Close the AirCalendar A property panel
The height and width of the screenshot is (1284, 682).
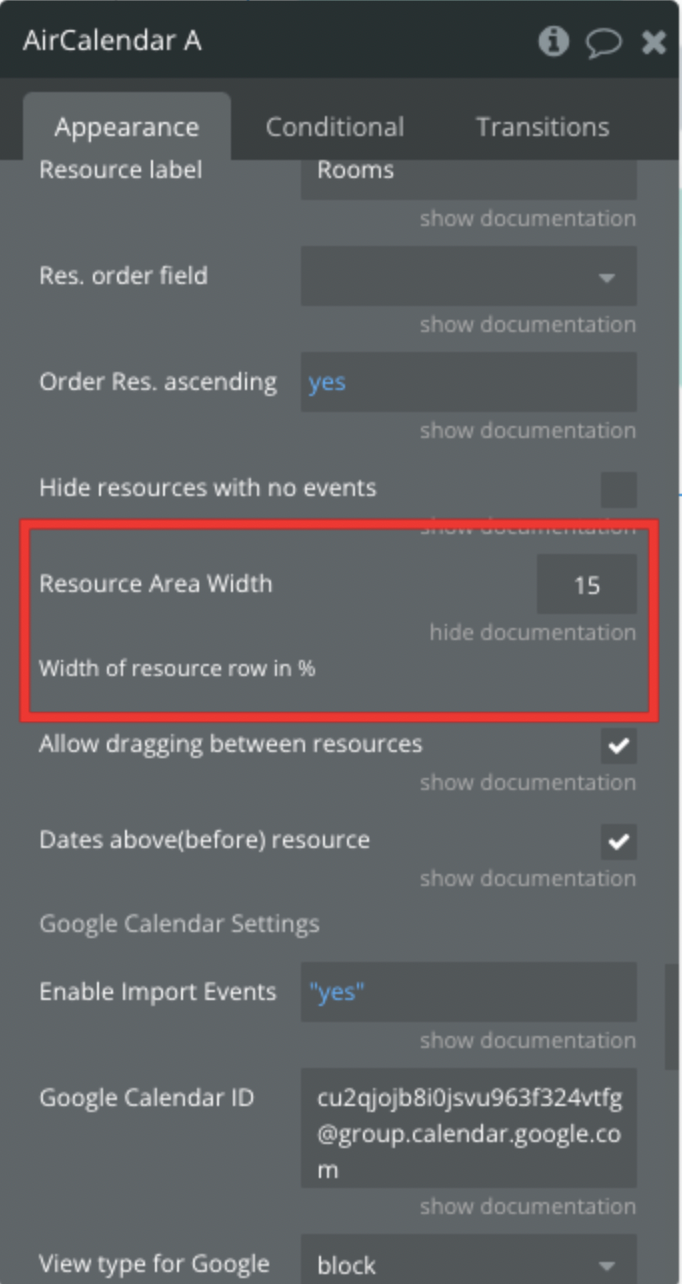click(x=654, y=42)
